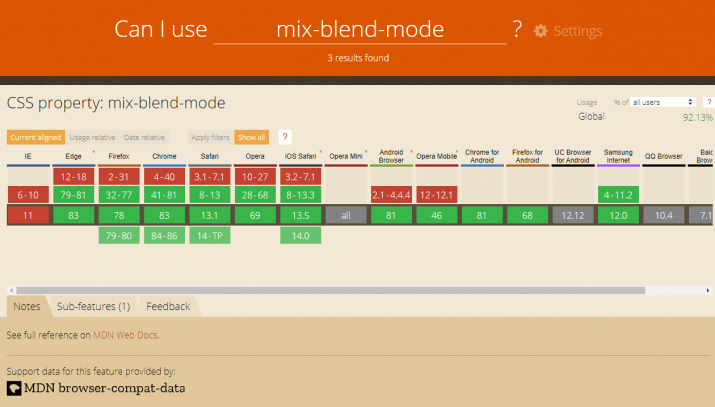Open the Notes tab
Image resolution: width=715 pixels, height=407 pixels.
point(27,306)
